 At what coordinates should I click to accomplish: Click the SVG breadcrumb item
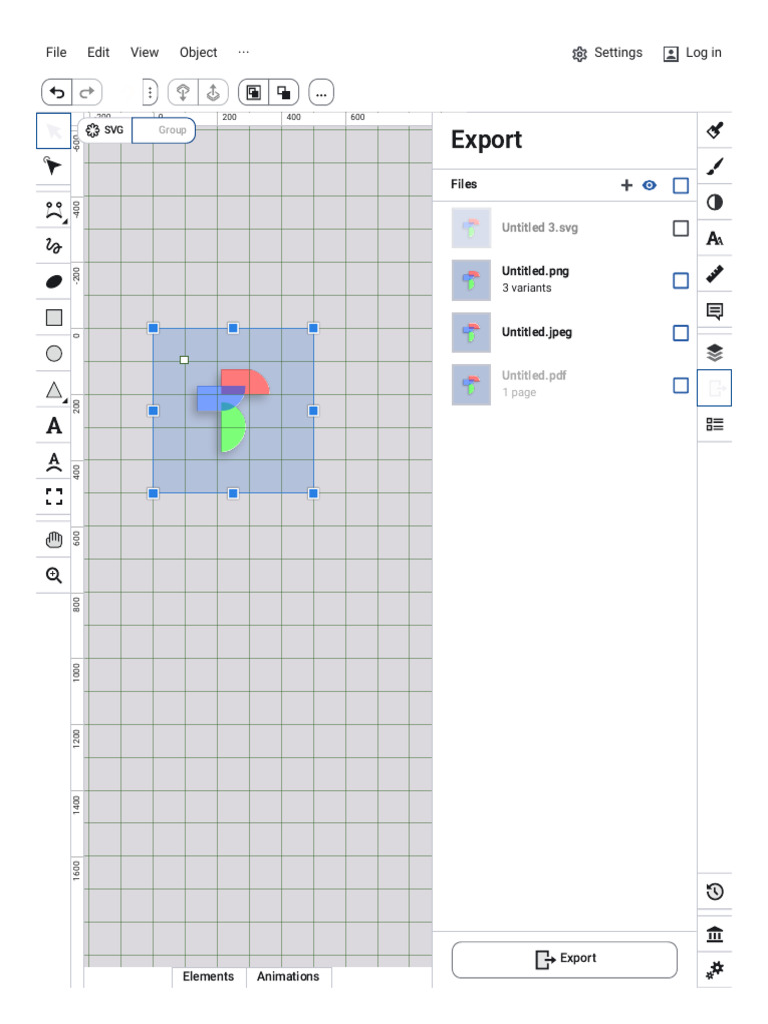pyautogui.click(x=105, y=130)
